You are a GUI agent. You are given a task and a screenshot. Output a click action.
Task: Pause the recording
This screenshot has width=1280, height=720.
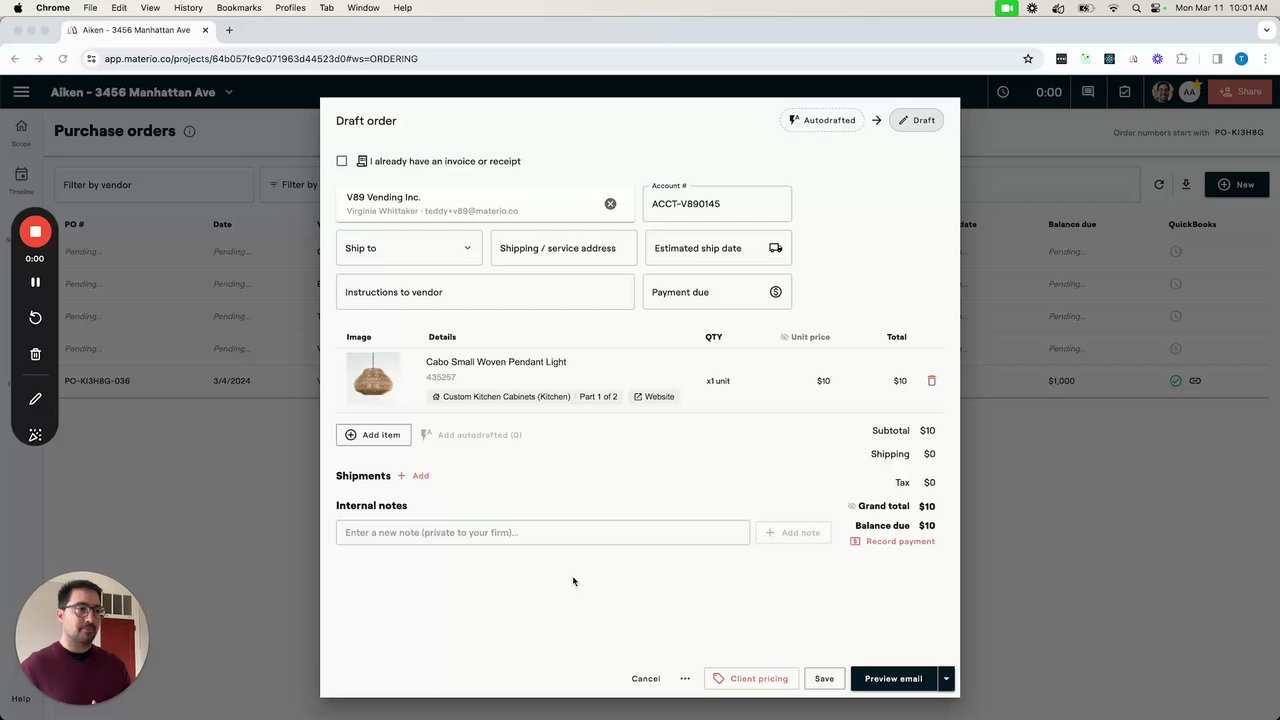tap(35, 282)
